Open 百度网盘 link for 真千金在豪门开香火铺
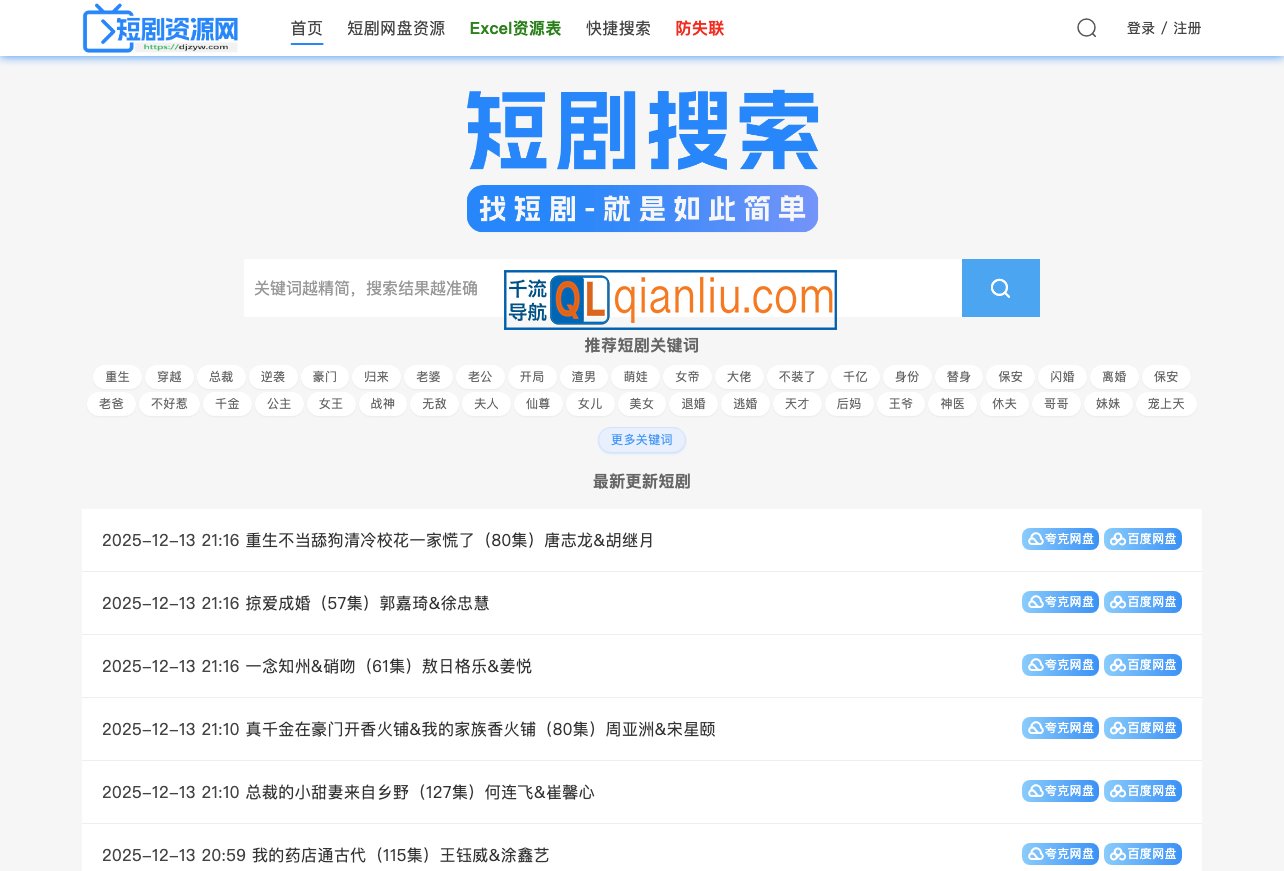The image size is (1284, 871). tap(1142, 727)
